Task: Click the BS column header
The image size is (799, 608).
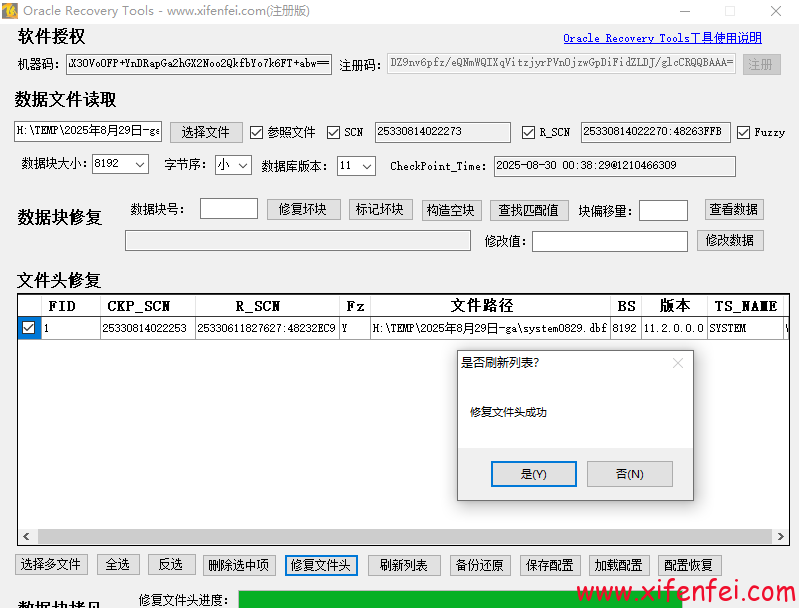Action: click(626, 306)
